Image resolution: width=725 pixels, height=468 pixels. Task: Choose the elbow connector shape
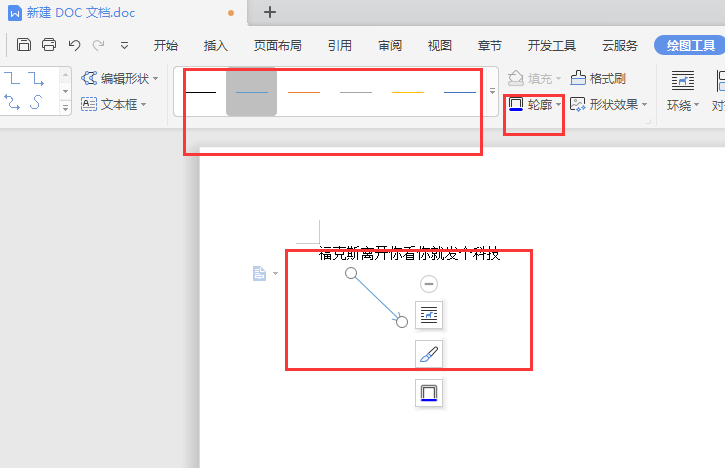pos(12,78)
